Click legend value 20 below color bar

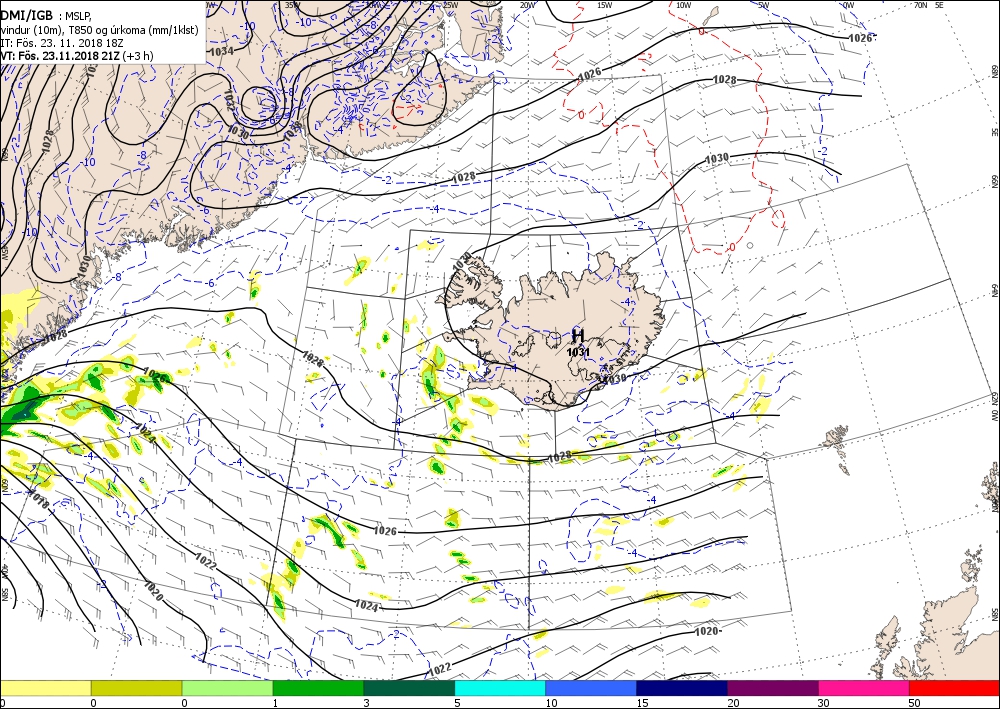click(733, 703)
